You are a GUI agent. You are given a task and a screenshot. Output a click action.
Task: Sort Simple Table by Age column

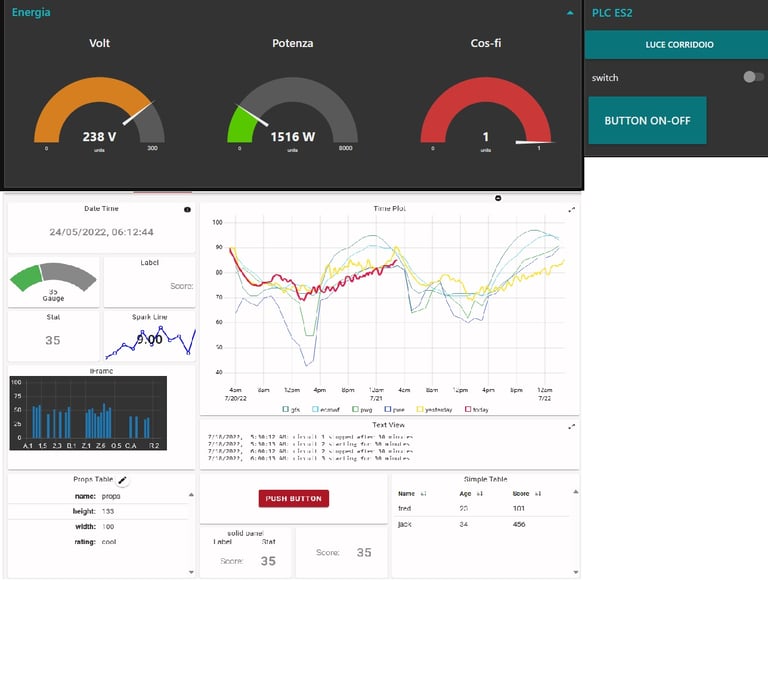coord(471,494)
